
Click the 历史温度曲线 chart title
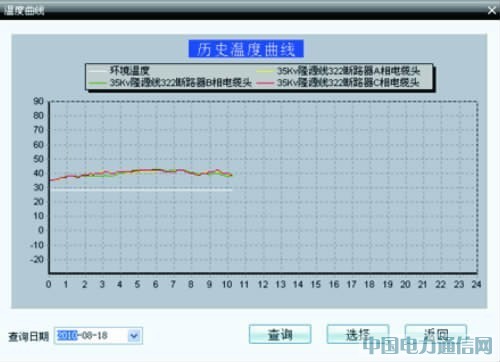[246, 49]
